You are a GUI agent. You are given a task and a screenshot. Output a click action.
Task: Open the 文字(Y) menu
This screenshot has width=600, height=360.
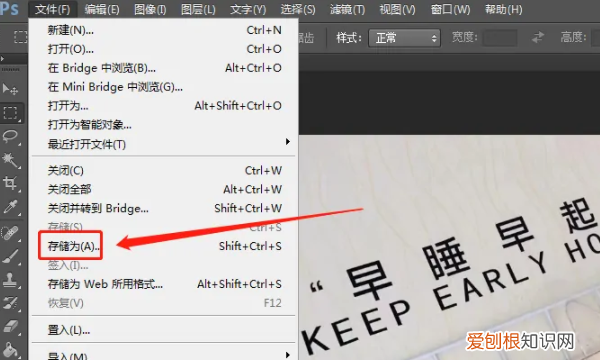tap(248, 9)
